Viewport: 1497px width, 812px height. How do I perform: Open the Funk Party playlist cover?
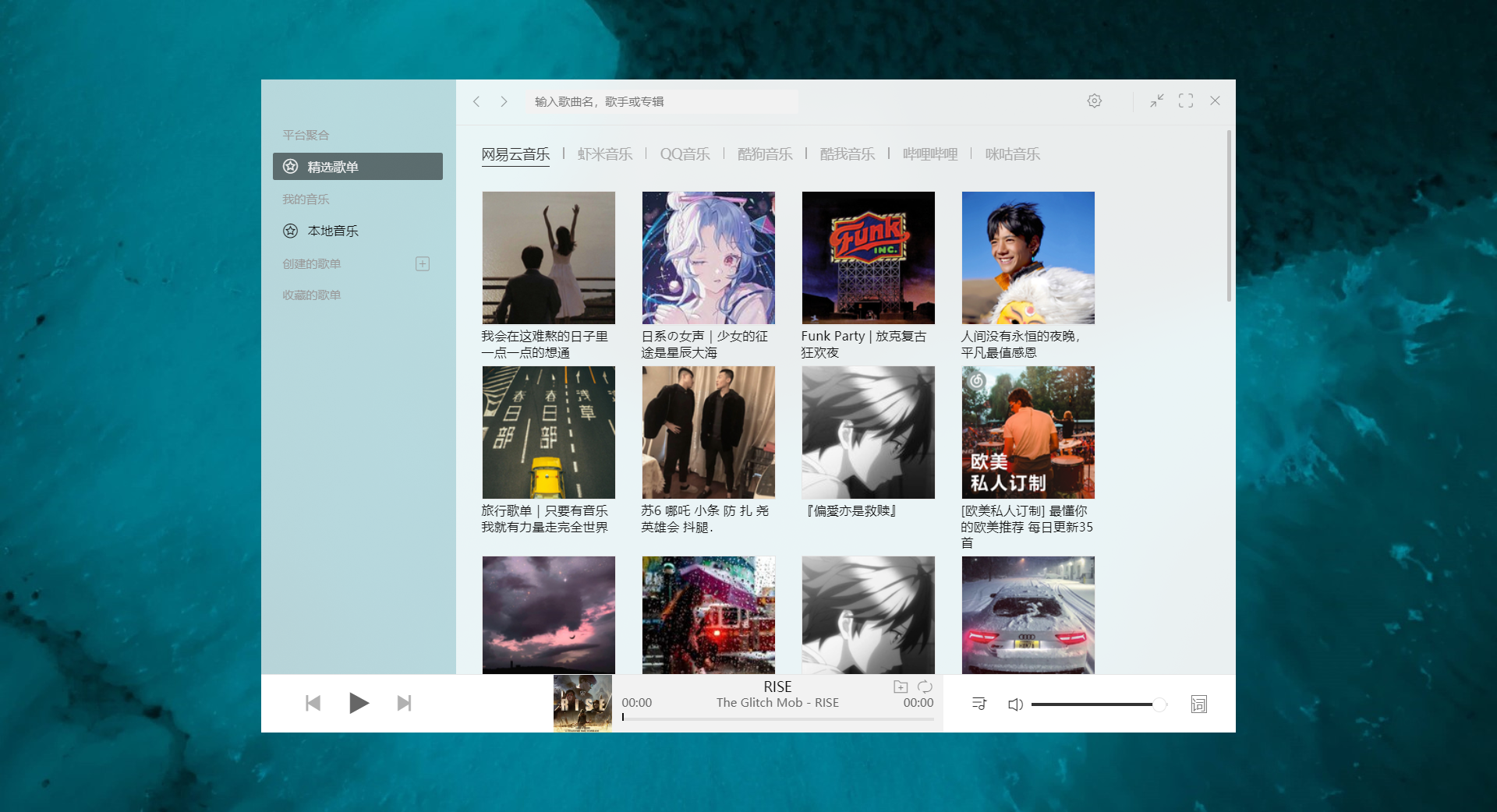pyautogui.click(x=869, y=258)
